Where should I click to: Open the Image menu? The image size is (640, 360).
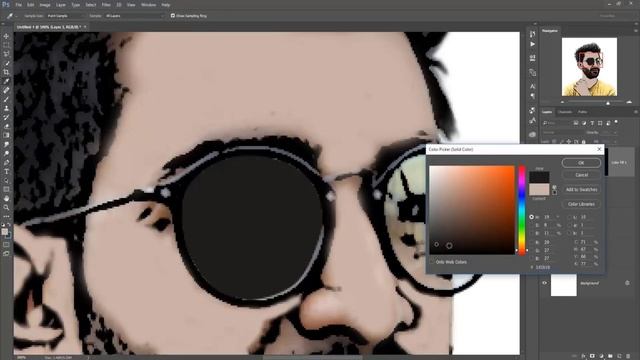pyautogui.click(x=45, y=5)
